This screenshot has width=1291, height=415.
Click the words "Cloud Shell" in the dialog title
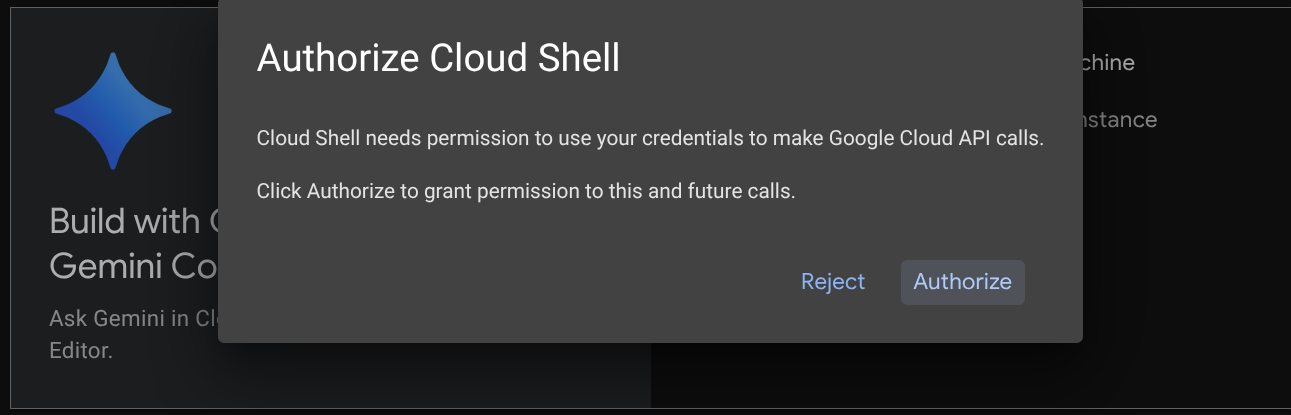(x=524, y=58)
